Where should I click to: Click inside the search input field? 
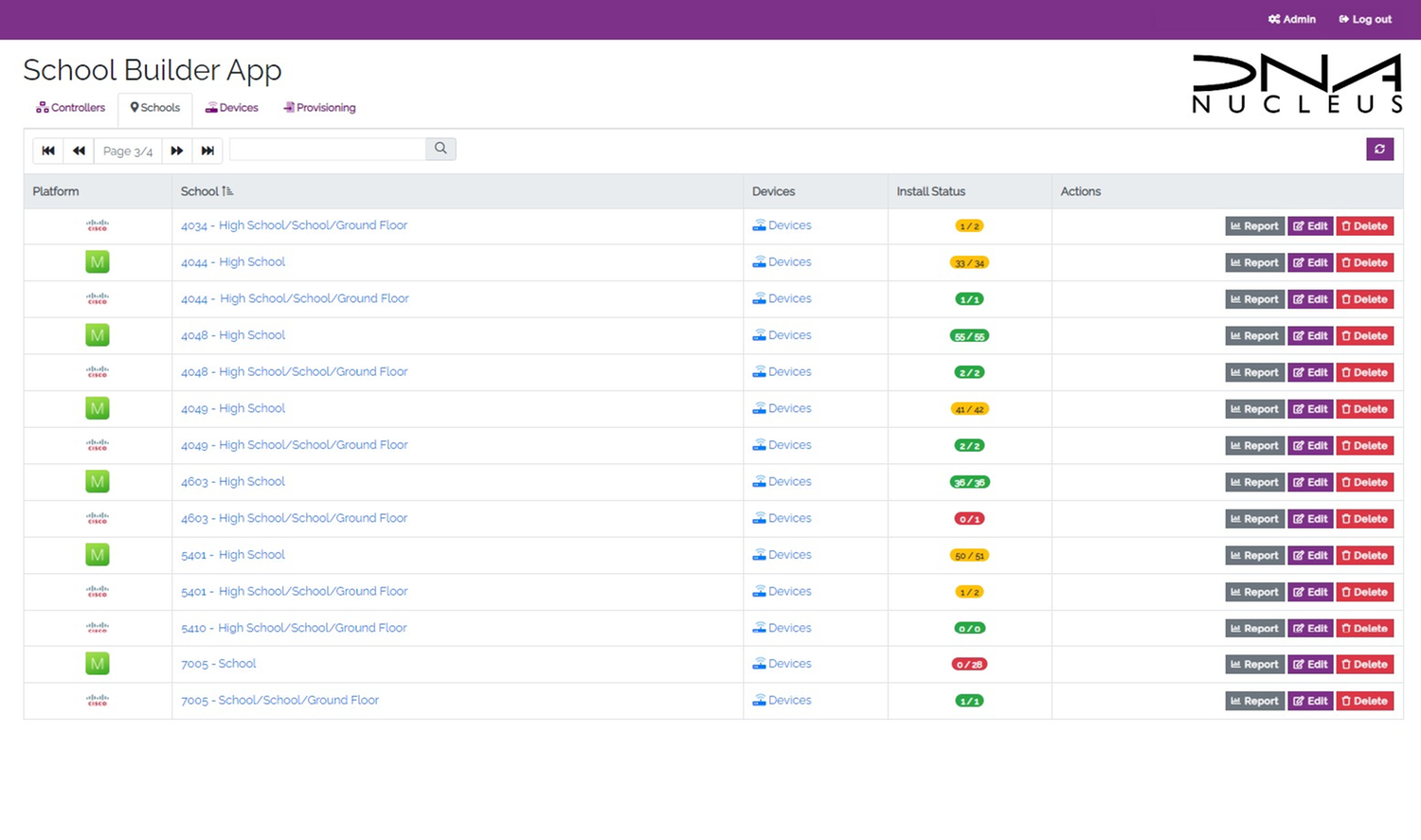(327, 149)
